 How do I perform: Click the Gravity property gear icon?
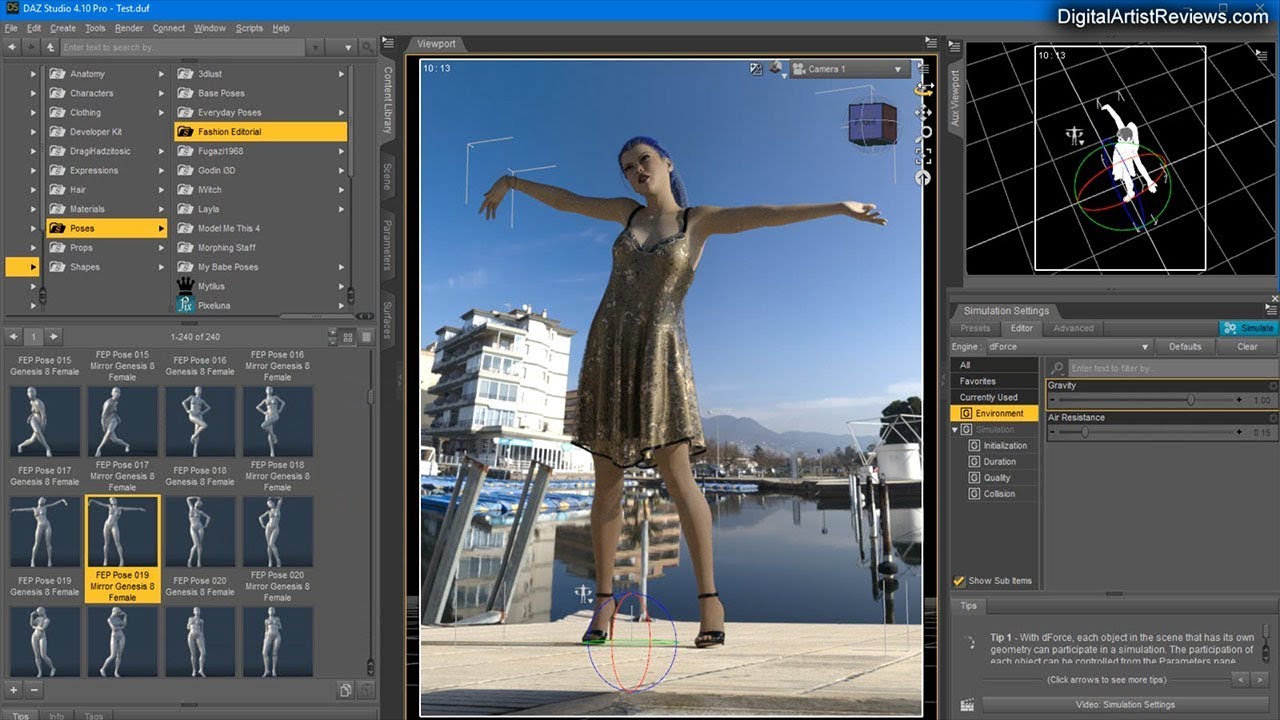click(1273, 385)
